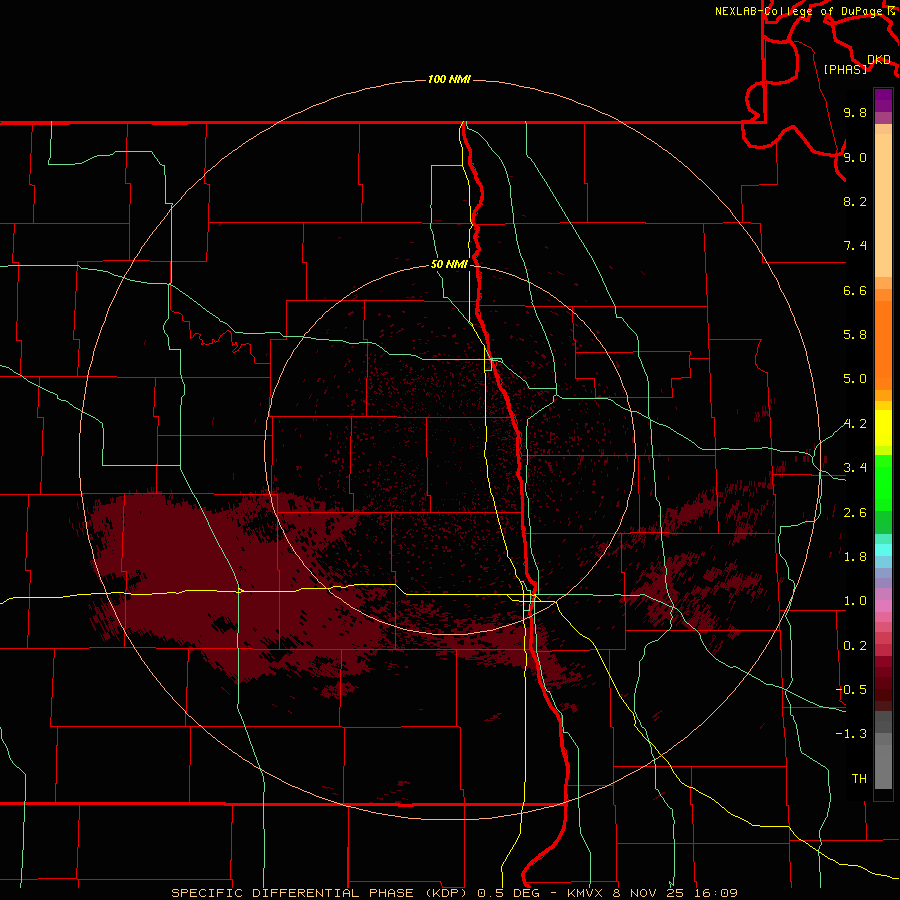Click the "100 NMI" range ring label
Screen dimensions: 900x900
449,79
